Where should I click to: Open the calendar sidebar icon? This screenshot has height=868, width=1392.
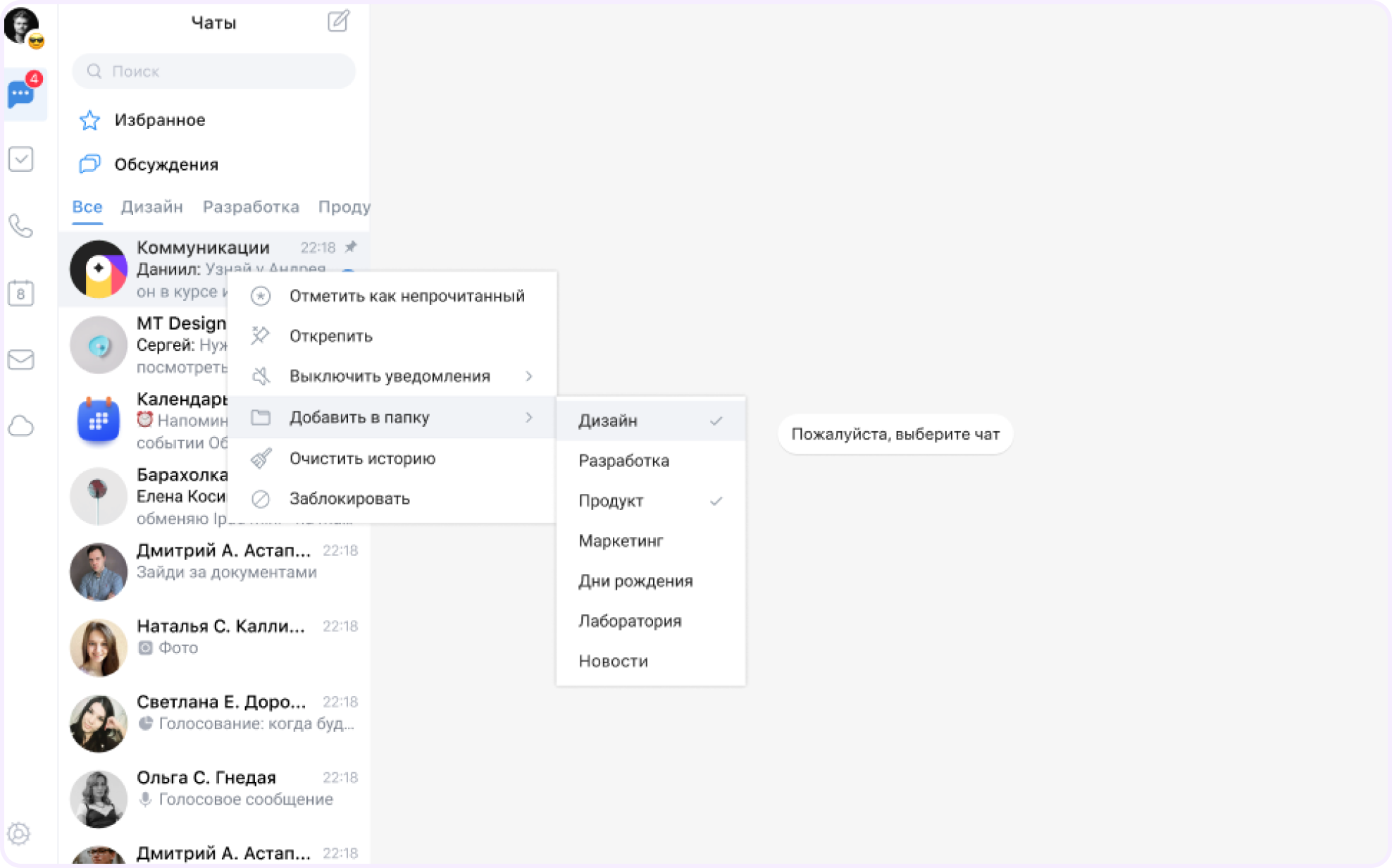(x=21, y=293)
